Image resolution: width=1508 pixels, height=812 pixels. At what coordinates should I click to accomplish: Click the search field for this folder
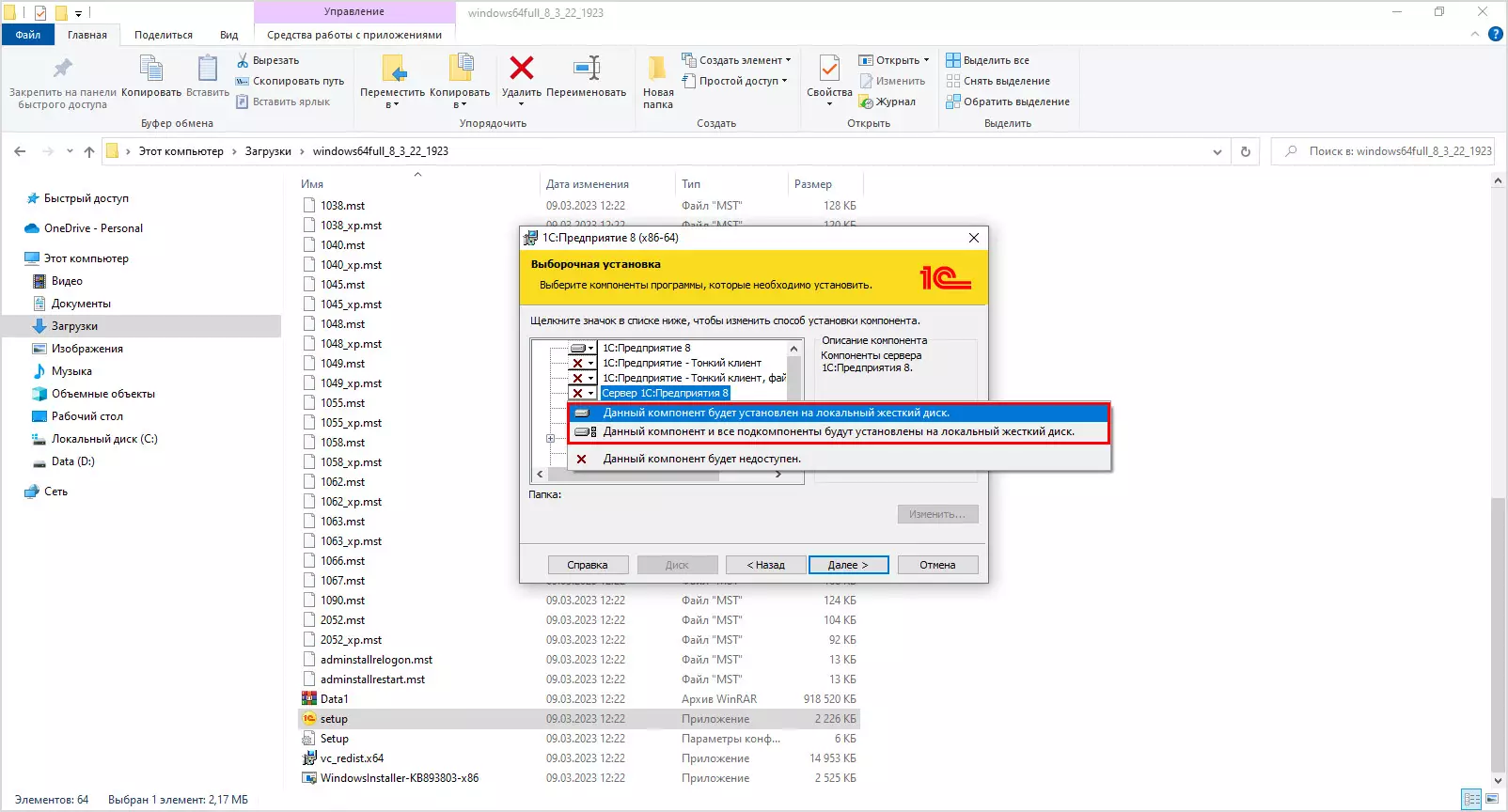1383,151
